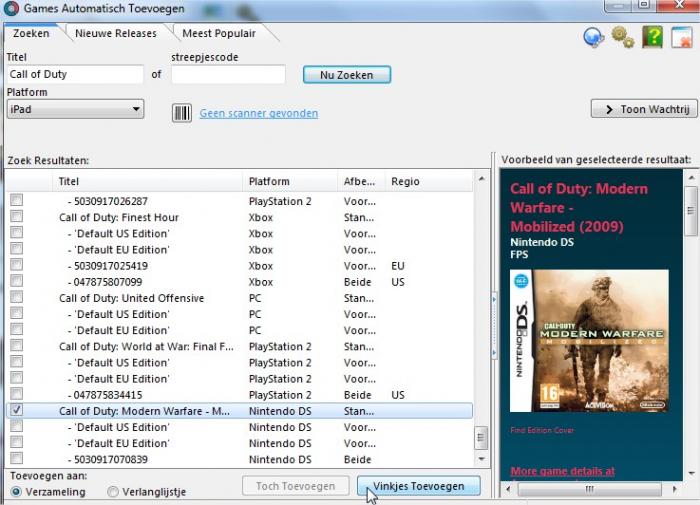Select the Verzameling radio button
The height and width of the screenshot is (505, 700).
17,492
